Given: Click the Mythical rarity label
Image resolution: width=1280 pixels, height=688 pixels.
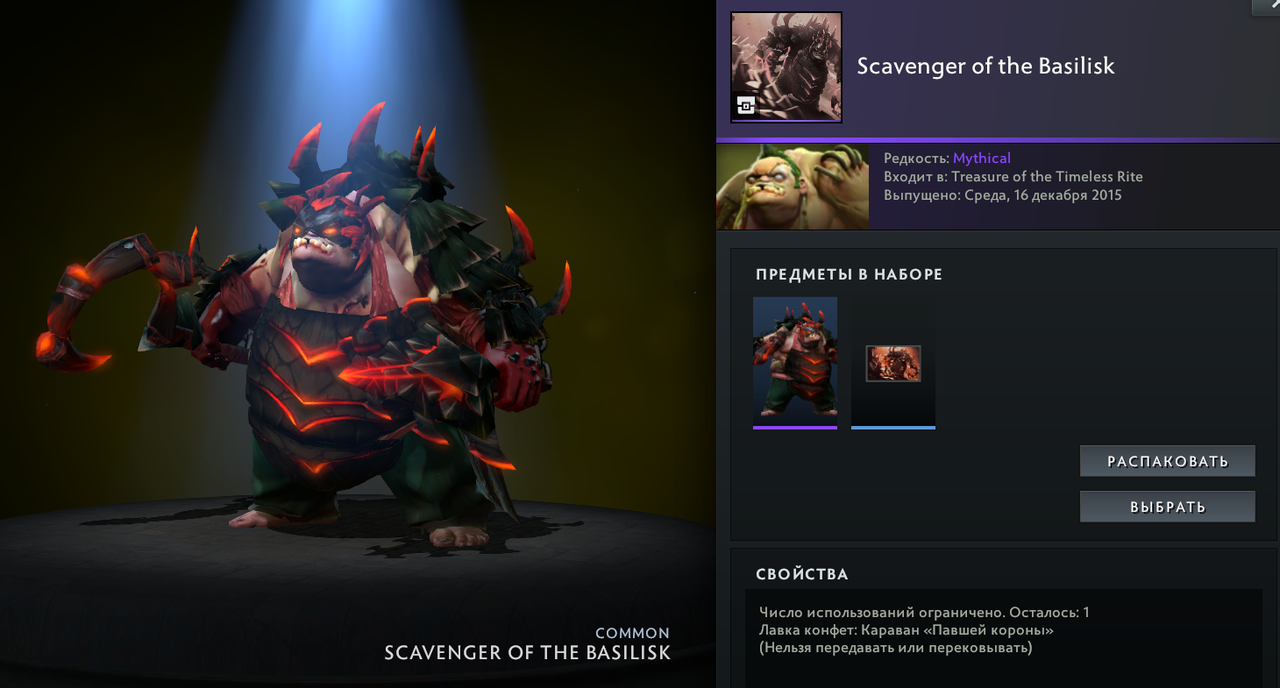Looking at the screenshot, I should pos(982,158).
